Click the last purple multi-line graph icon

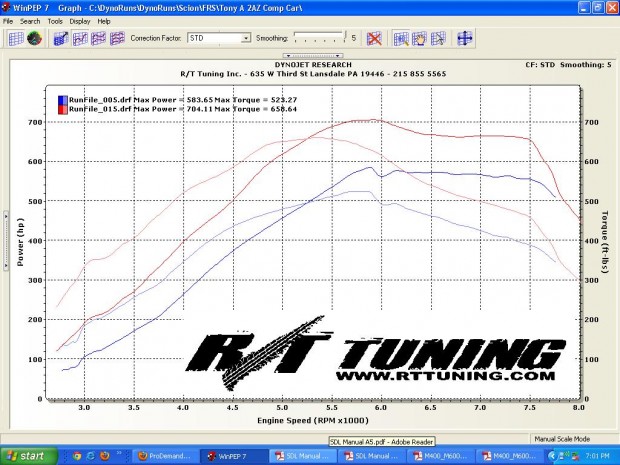click(x=117, y=39)
